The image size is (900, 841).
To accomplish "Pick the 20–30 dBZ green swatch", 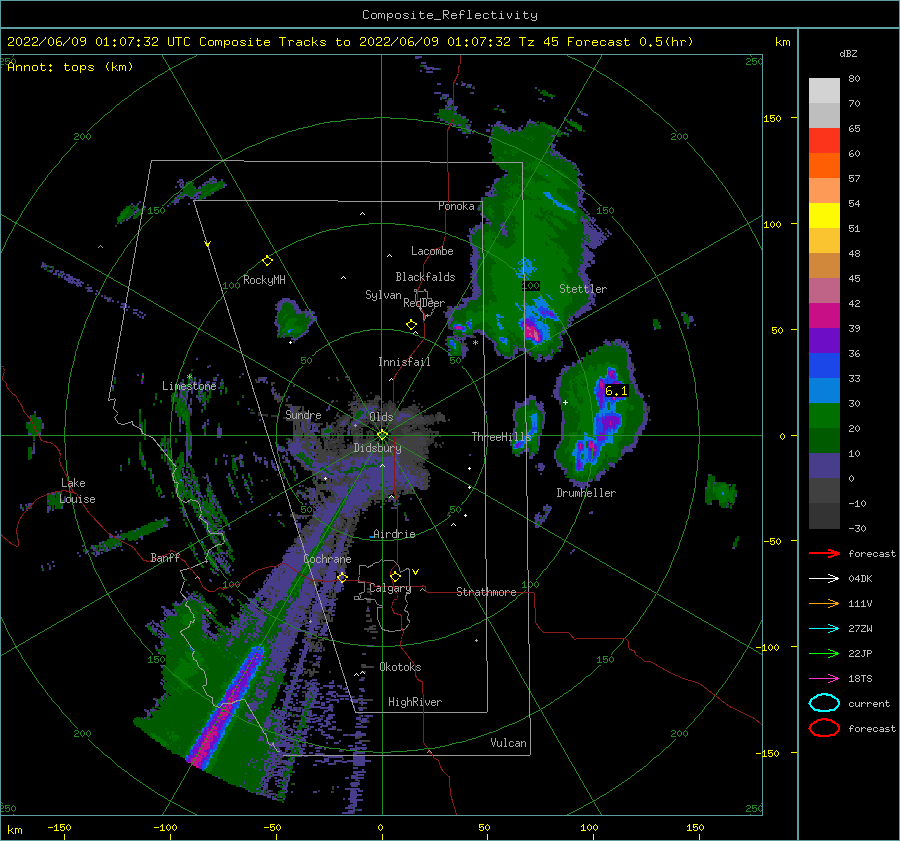I will point(824,415).
